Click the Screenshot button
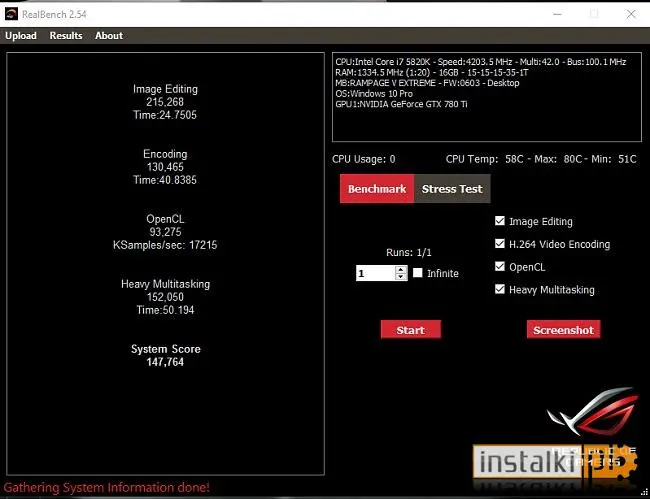 [563, 330]
